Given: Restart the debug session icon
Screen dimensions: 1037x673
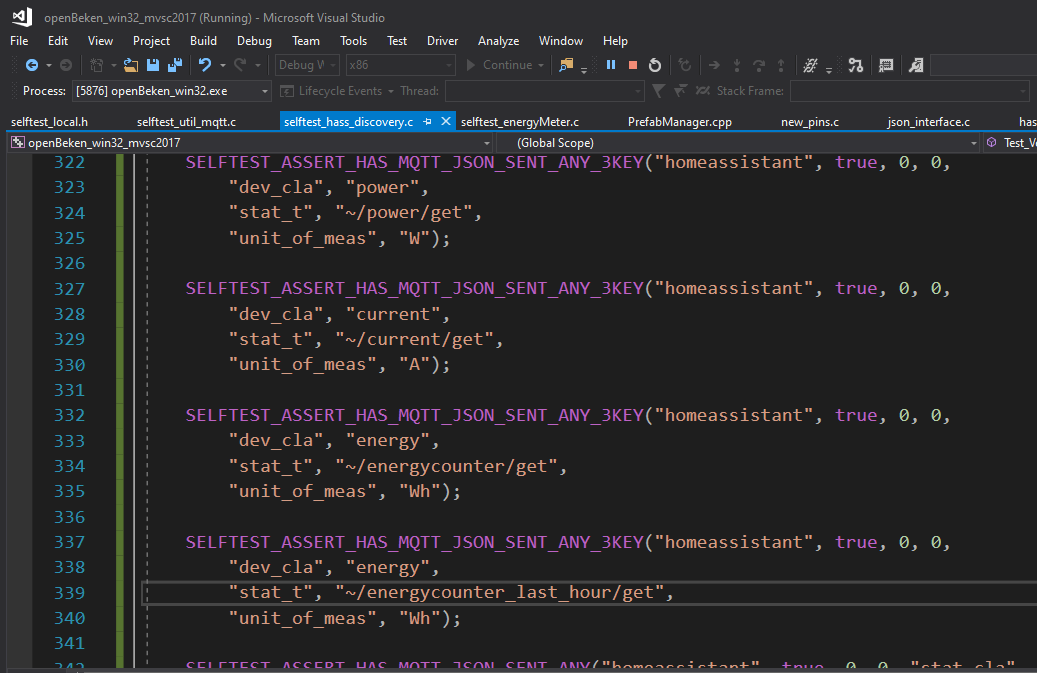Looking at the screenshot, I should click(x=655, y=65).
